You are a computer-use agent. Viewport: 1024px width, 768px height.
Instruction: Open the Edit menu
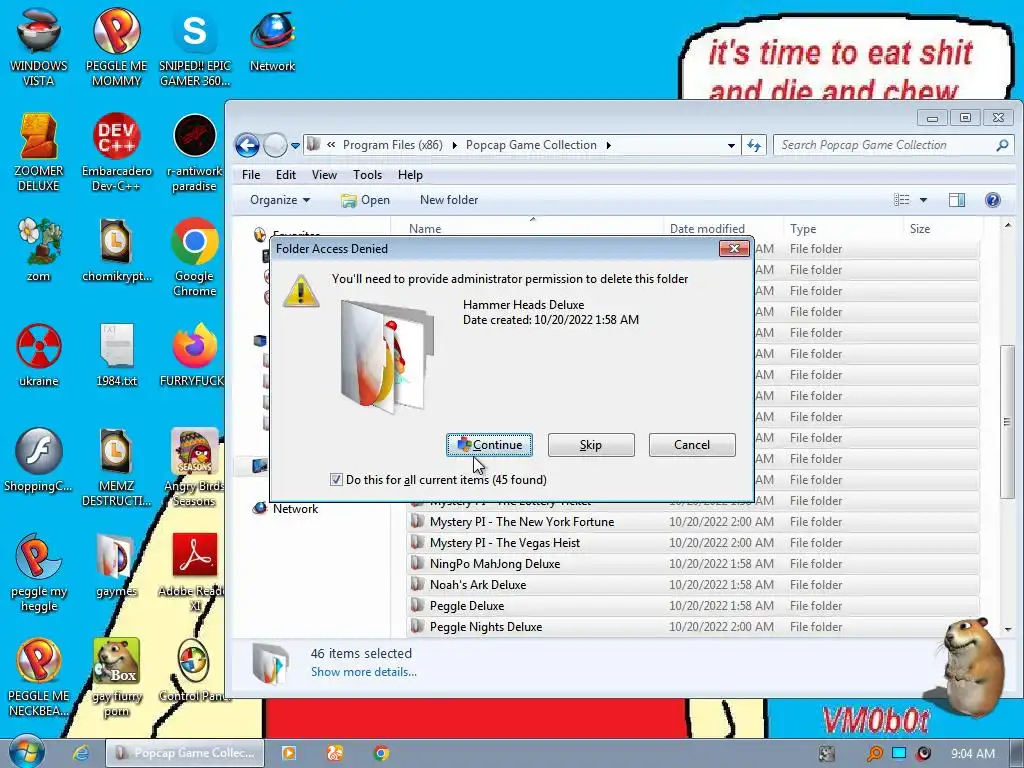(285, 175)
